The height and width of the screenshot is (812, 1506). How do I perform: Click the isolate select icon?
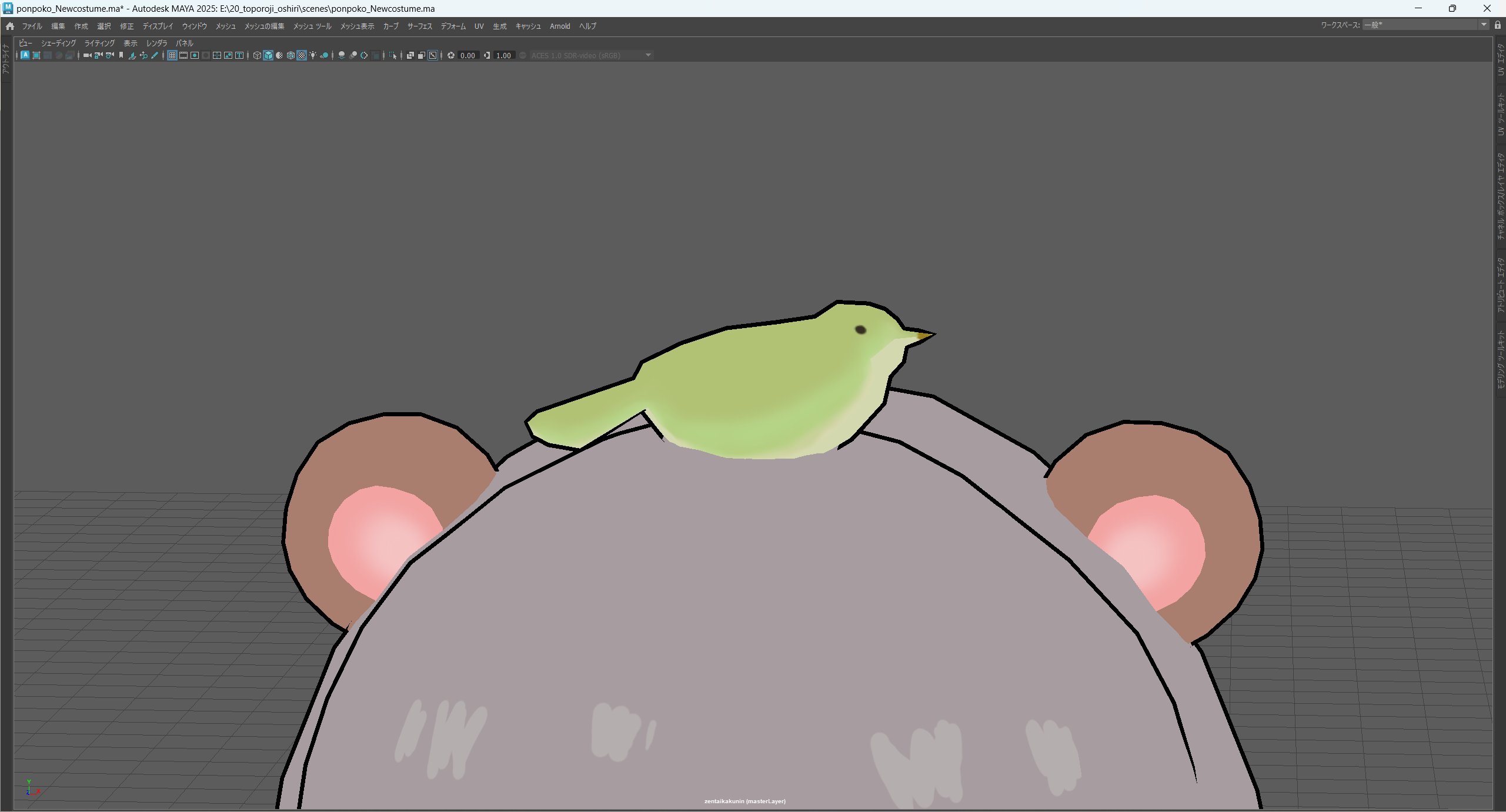point(393,55)
